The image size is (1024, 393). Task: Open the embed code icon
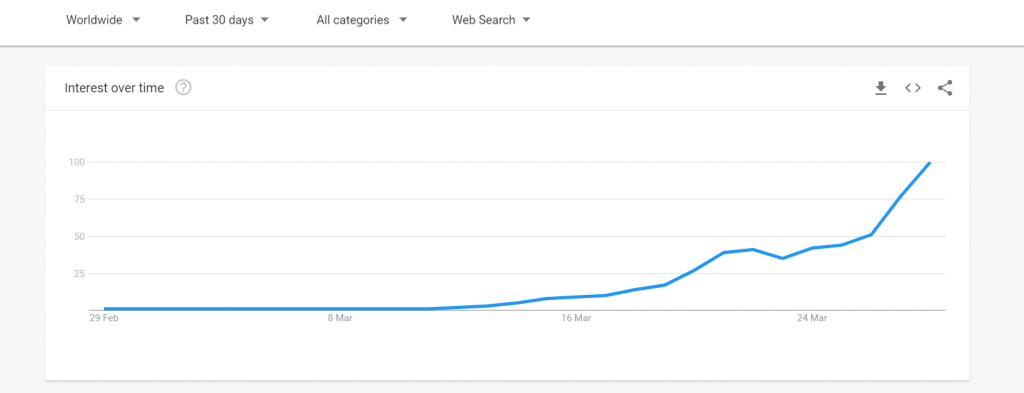912,88
